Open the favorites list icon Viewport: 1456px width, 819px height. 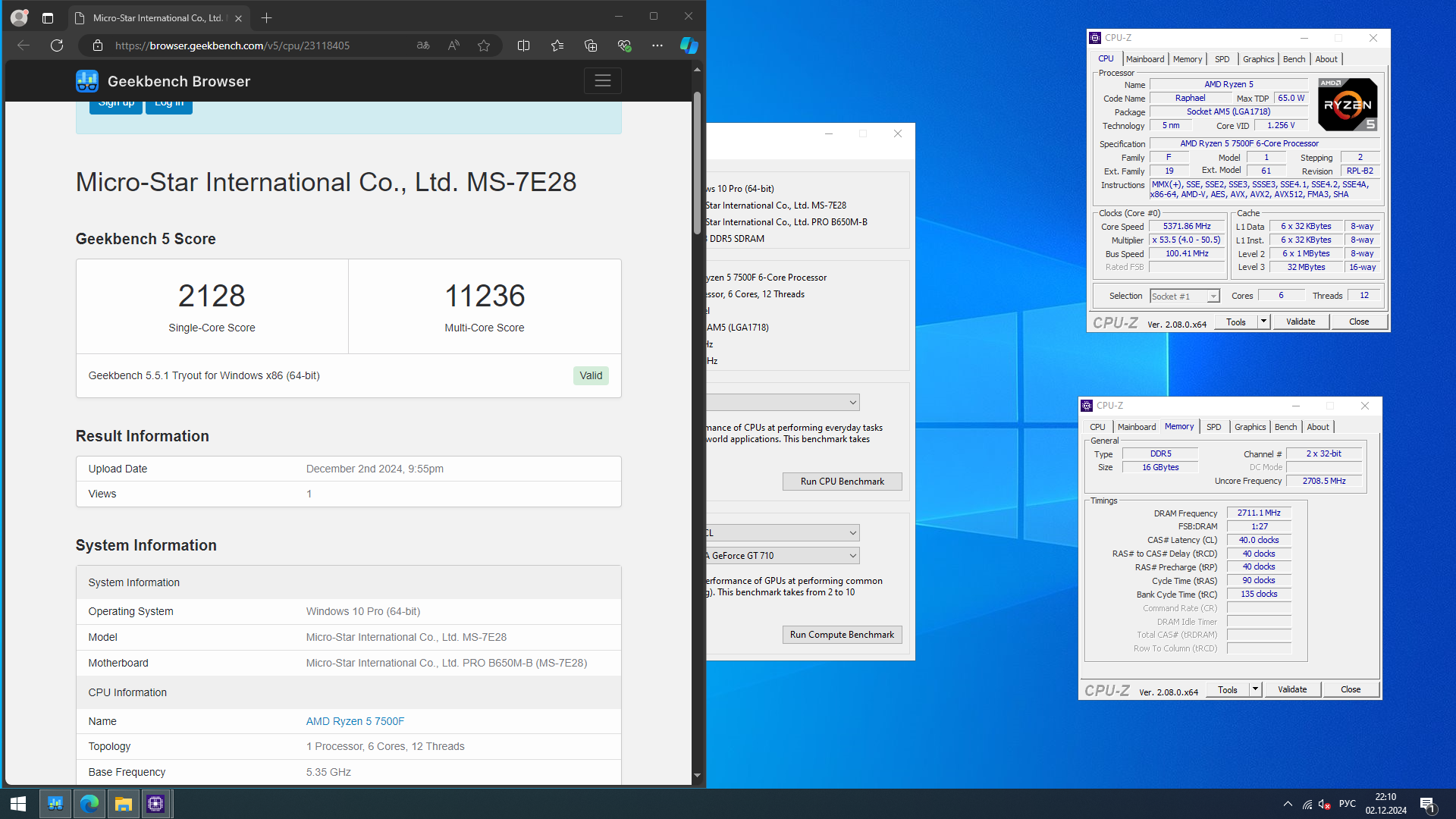(557, 45)
